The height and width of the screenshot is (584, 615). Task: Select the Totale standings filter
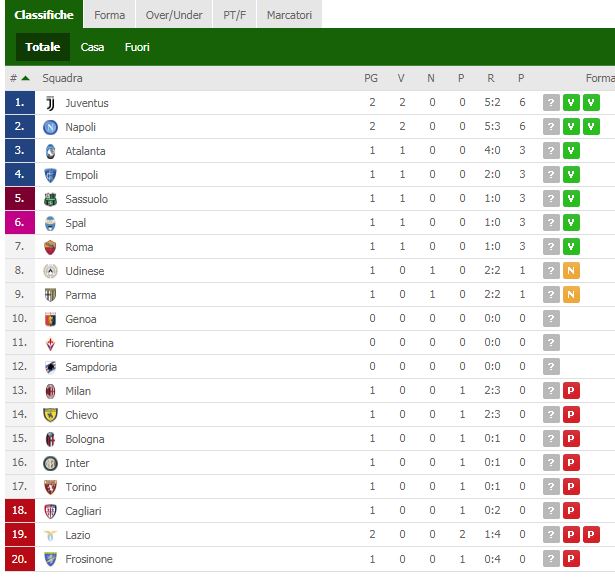tap(42, 47)
